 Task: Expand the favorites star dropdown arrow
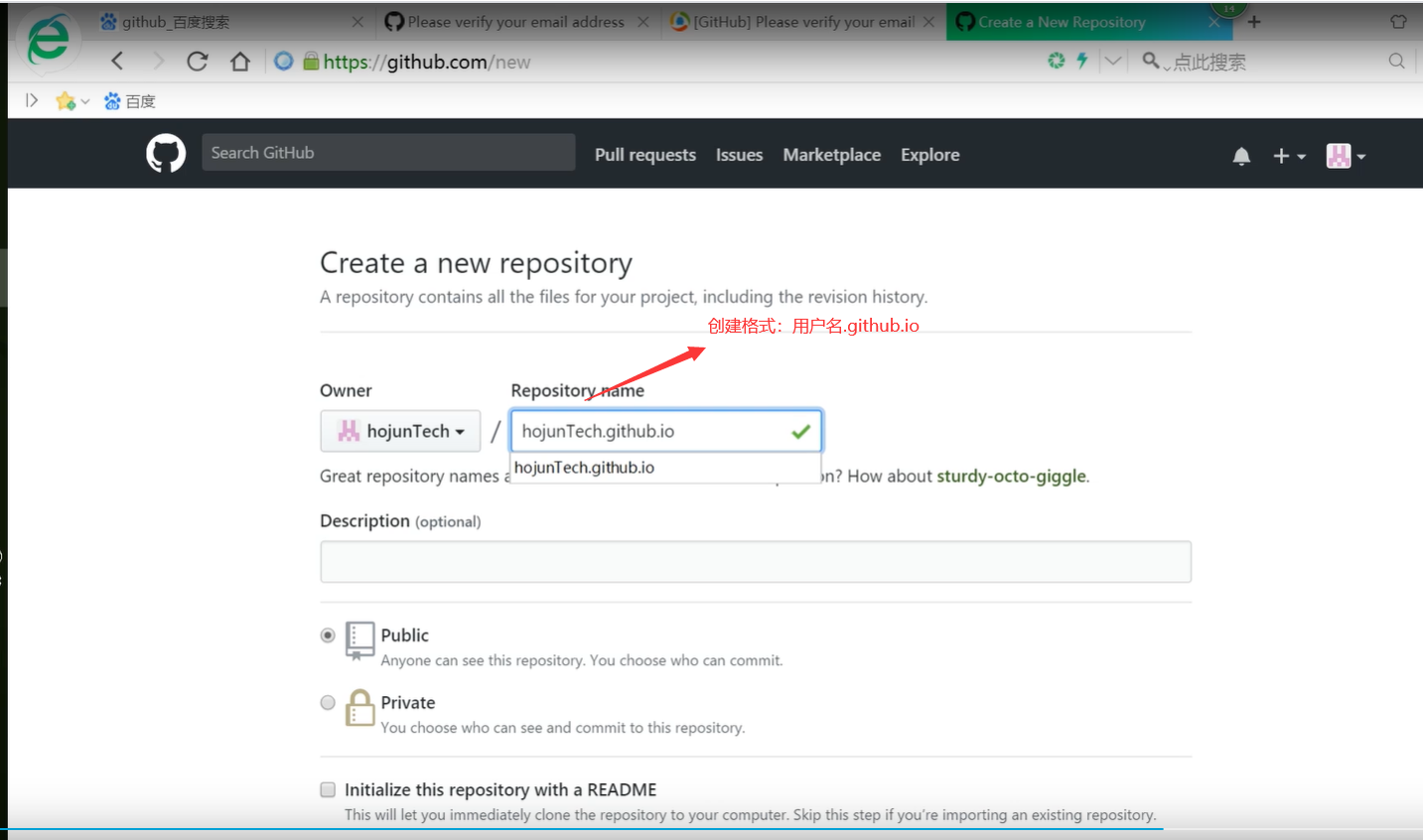(85, 101)
